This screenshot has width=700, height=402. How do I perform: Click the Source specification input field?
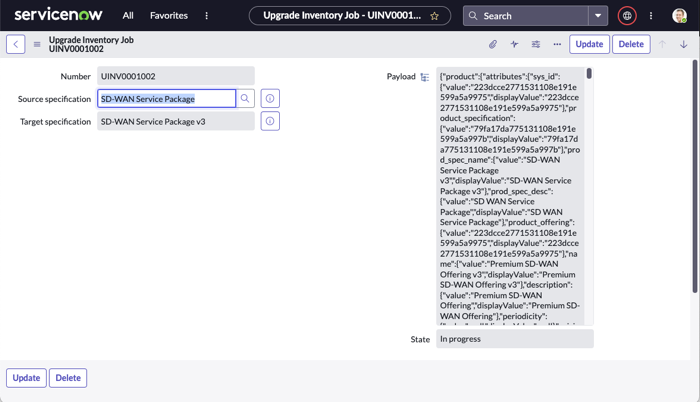[x=167, y=99]
